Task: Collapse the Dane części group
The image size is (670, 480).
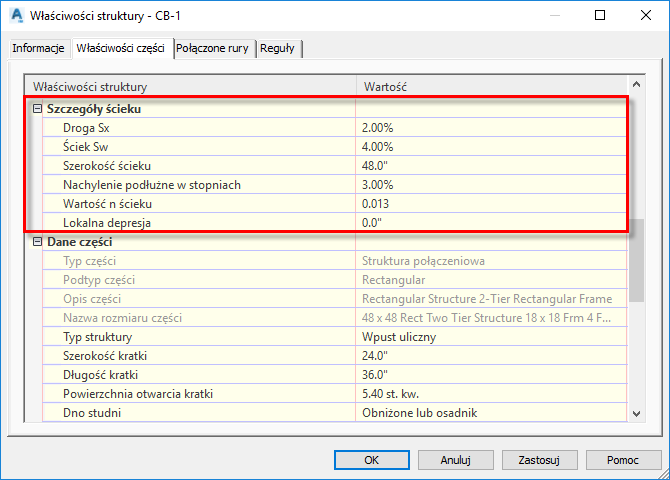Action: coord(37,242)
